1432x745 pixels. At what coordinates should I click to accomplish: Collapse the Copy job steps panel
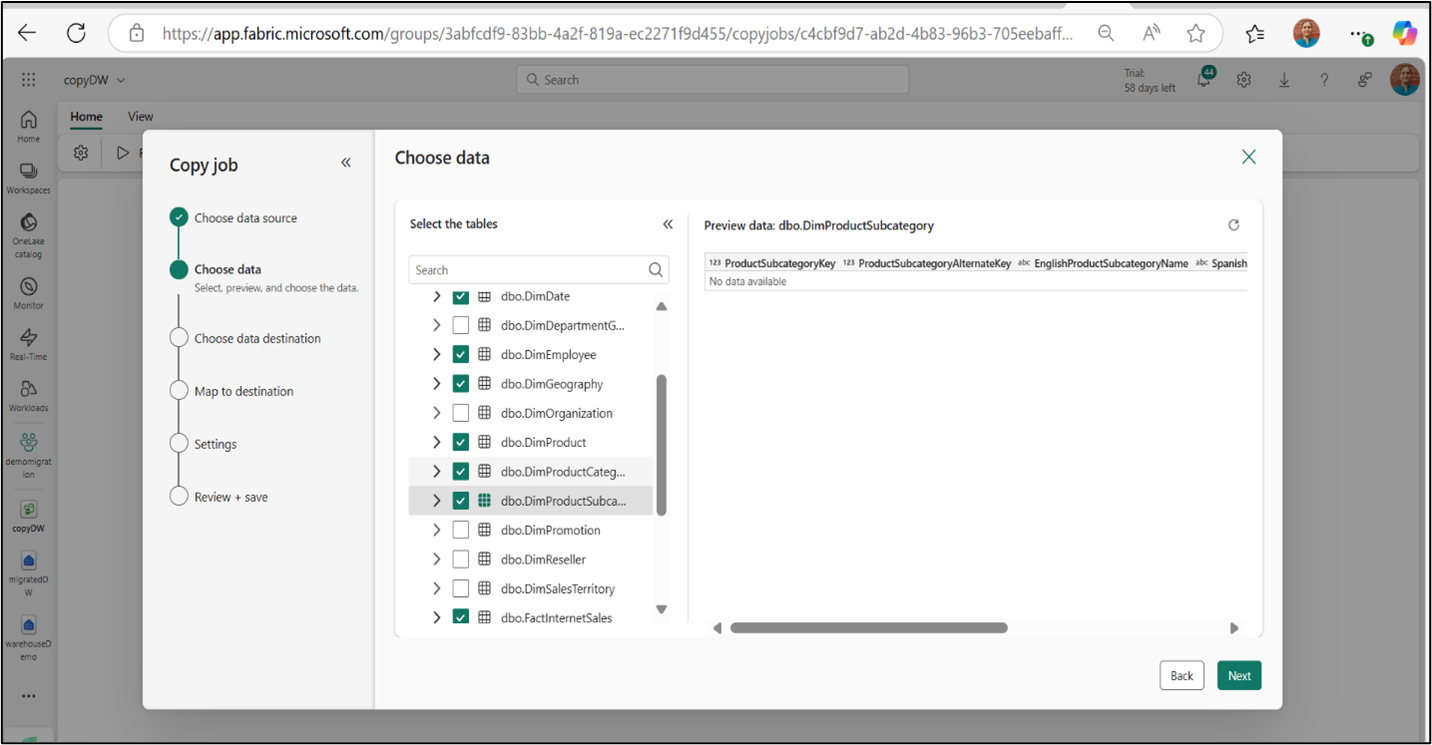click(346, 163)
